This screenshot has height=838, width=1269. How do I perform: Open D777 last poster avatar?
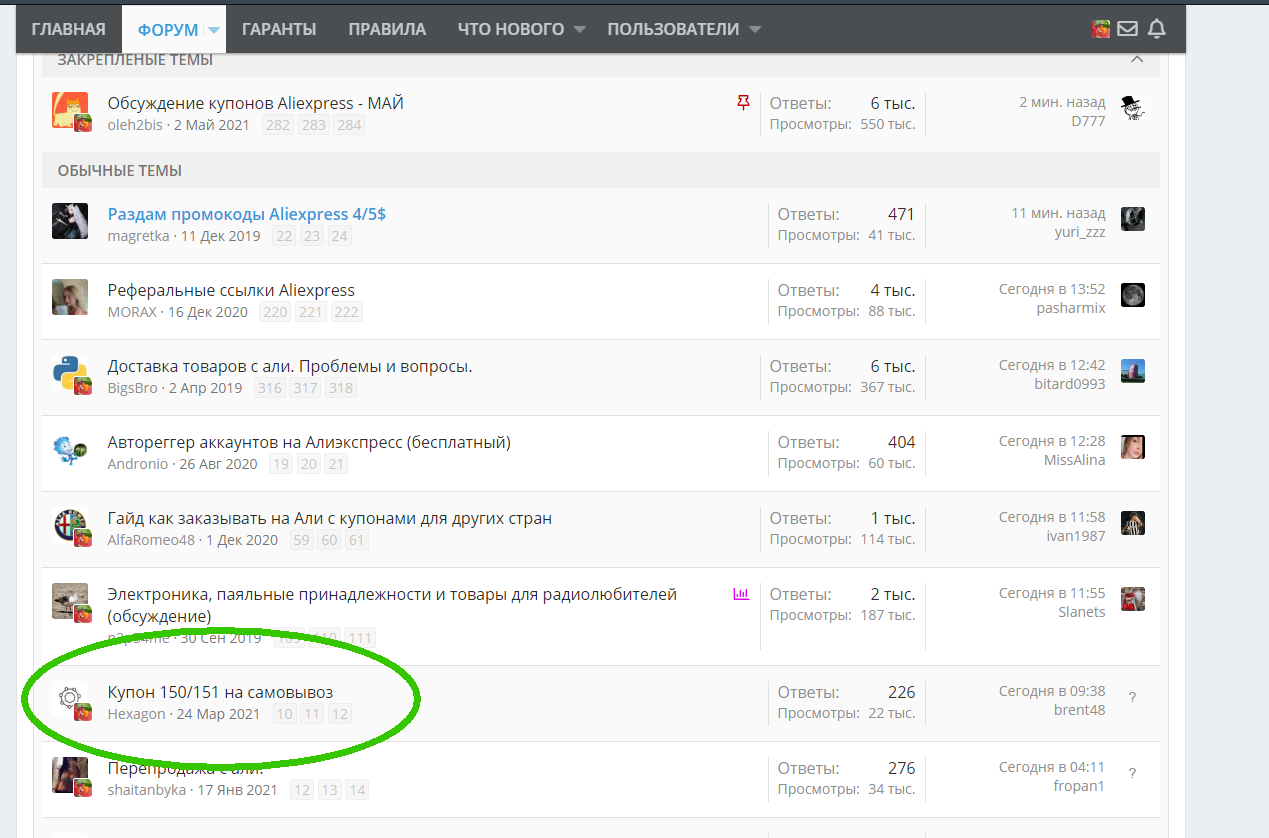pyautogui.click(x=1132, y=108)
